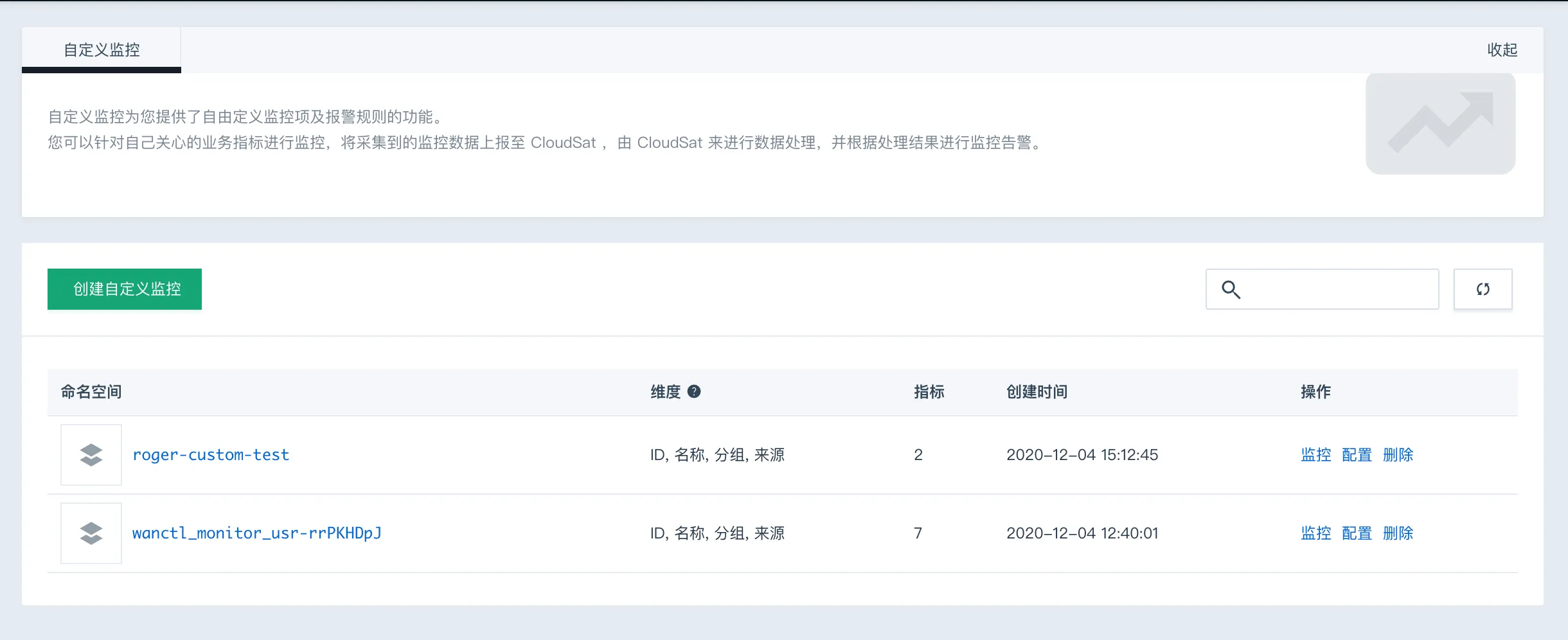1568x640 pixels.
Task: Click the 命名空间 column header
Action: pos(91,392)
